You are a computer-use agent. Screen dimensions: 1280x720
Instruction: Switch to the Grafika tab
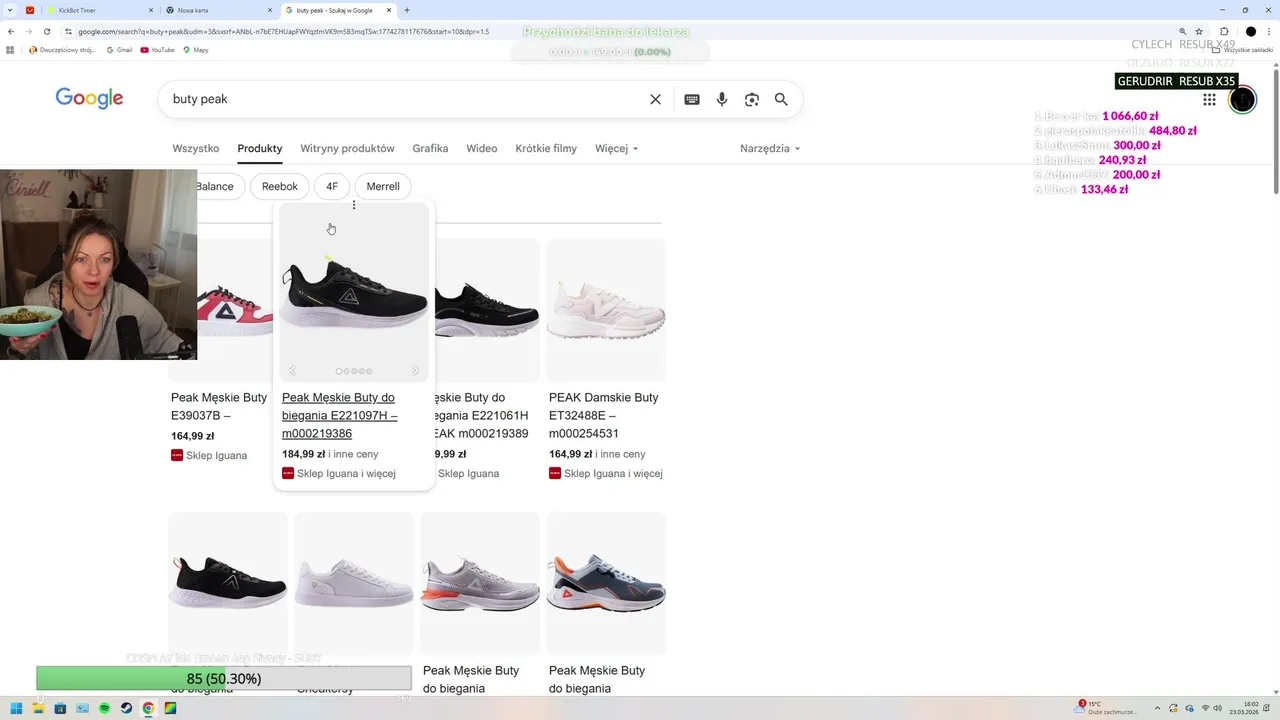point(430,148)
